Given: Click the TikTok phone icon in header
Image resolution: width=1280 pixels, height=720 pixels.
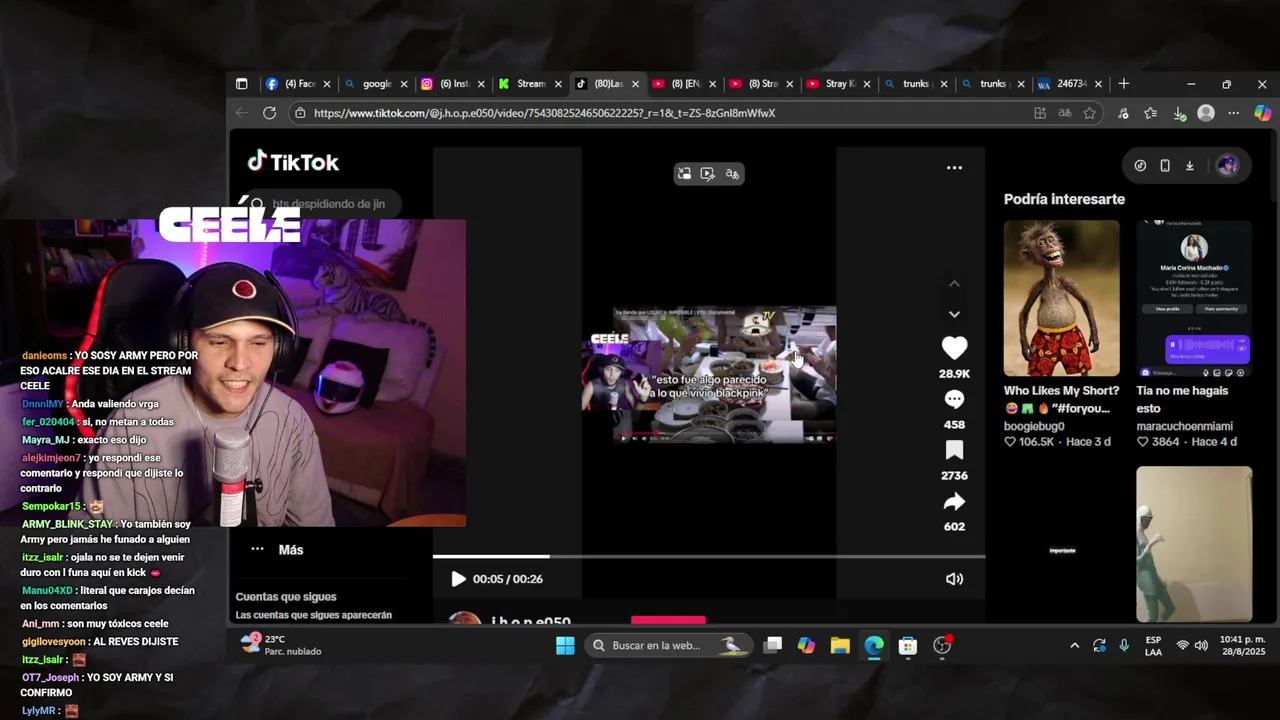Looking at the screenshot, I should coord(1165,166).
